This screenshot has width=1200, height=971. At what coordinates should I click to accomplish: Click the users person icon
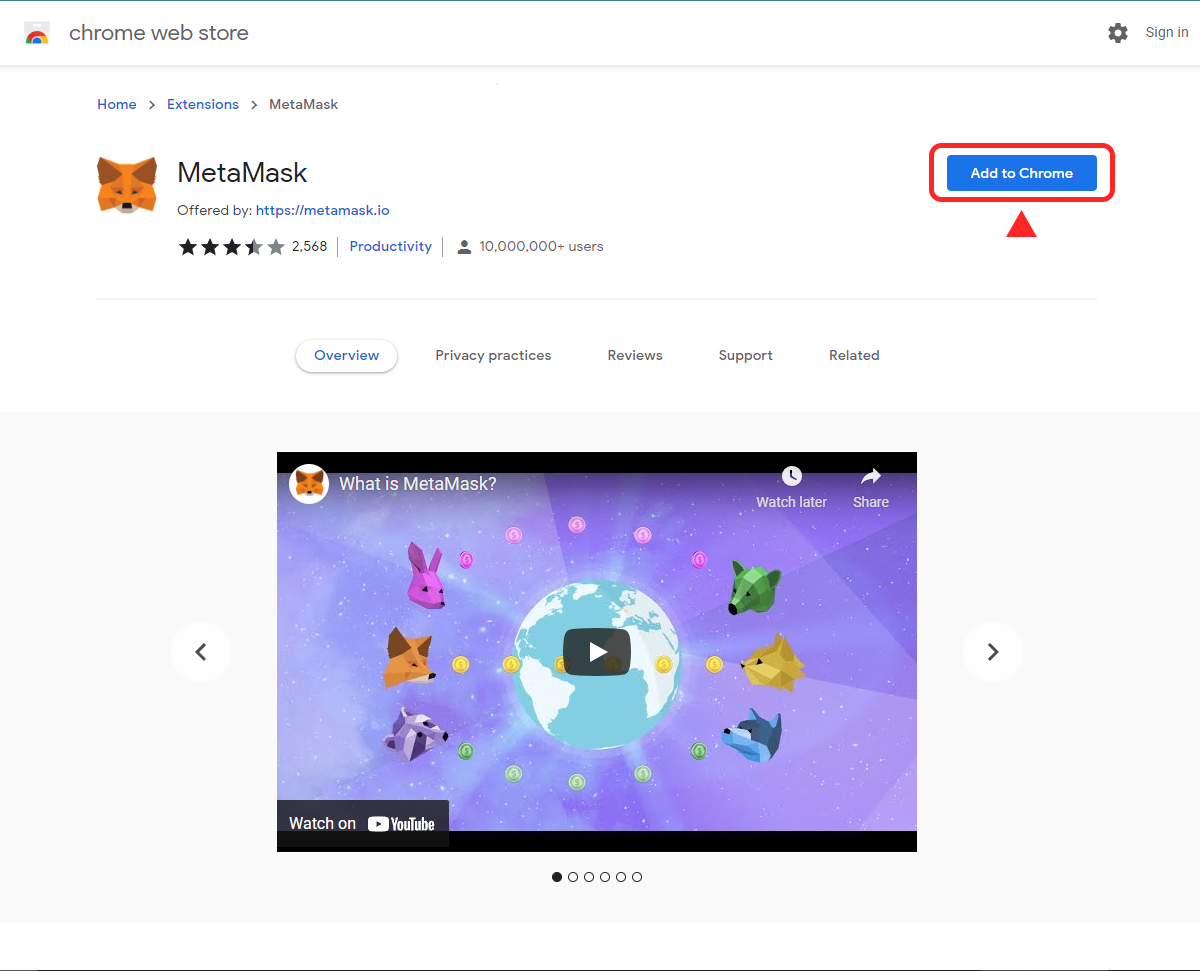pyautogui.click(x=464, y=247)
